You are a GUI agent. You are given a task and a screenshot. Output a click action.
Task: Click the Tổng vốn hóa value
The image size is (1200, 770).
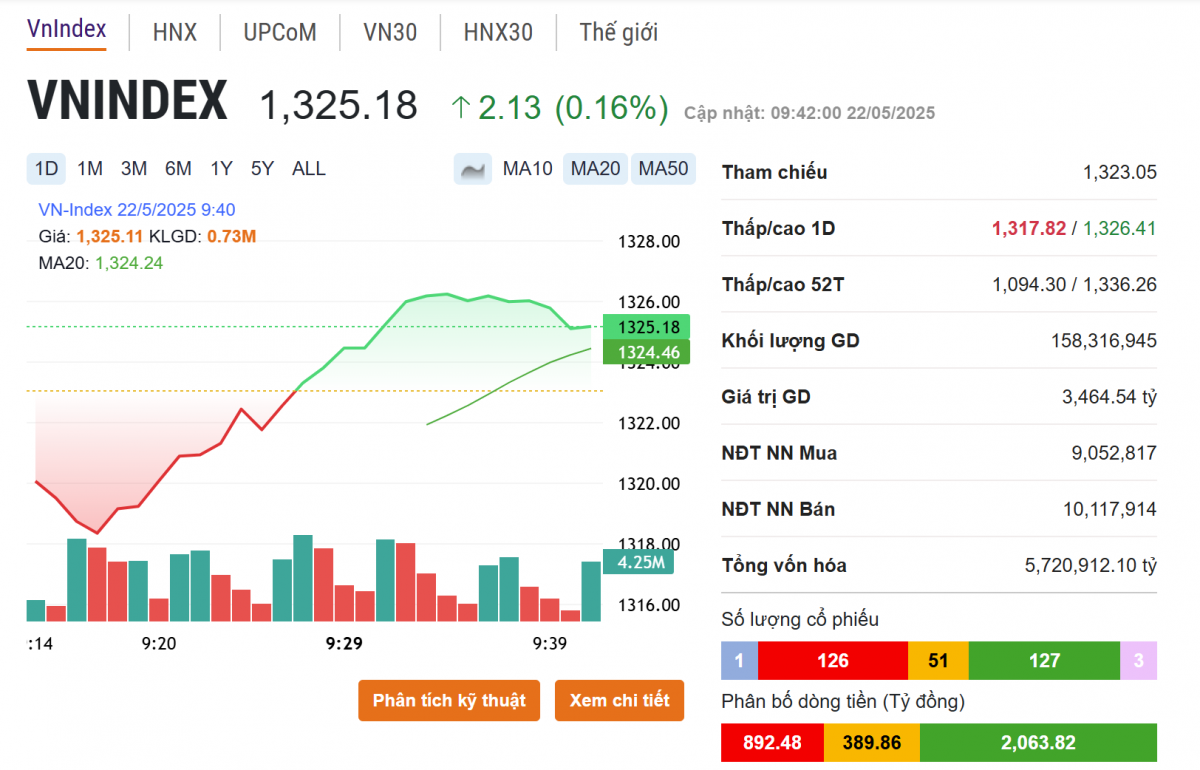tap(1091, 565)
